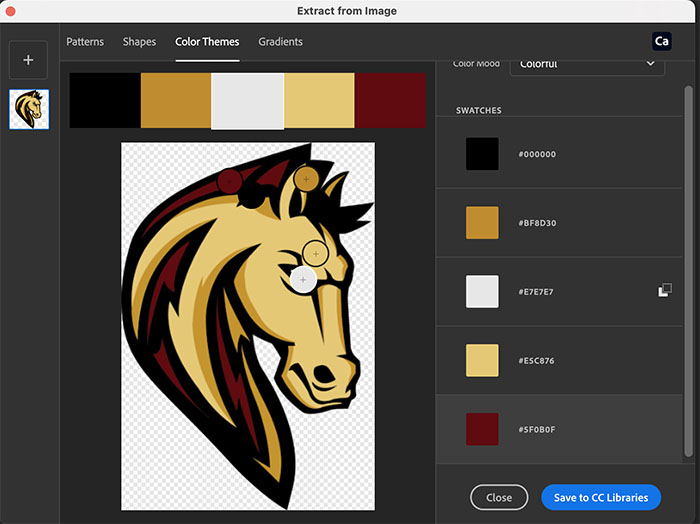The height and width of the screenshot is (524, 700).
Task: Select the horse image thumbnail in sidebar
Action: (29, 109)
